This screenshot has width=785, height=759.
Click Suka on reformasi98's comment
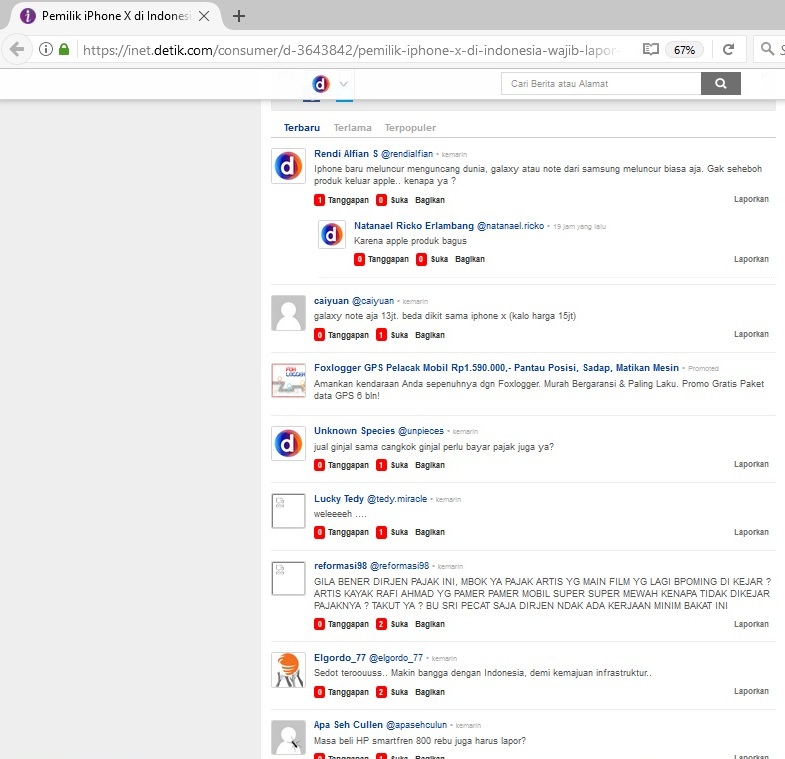pos(399,624)
